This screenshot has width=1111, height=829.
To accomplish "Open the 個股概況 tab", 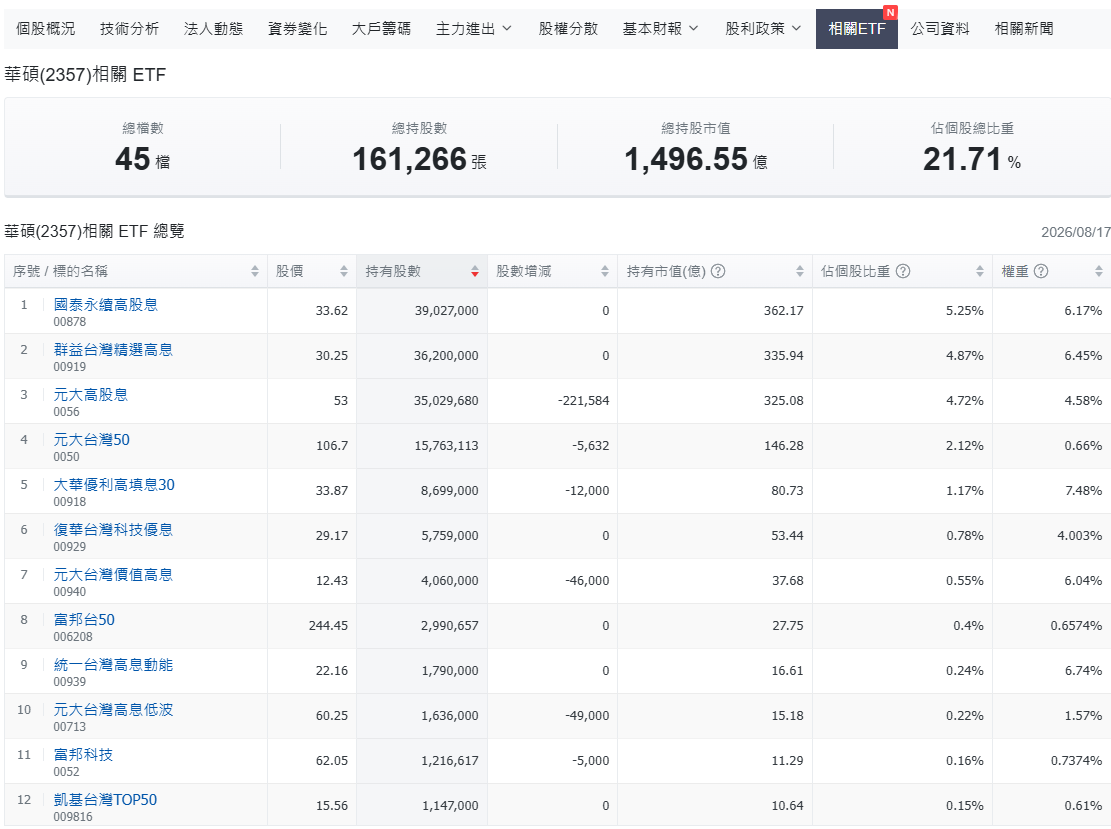I will click(45, 29).
